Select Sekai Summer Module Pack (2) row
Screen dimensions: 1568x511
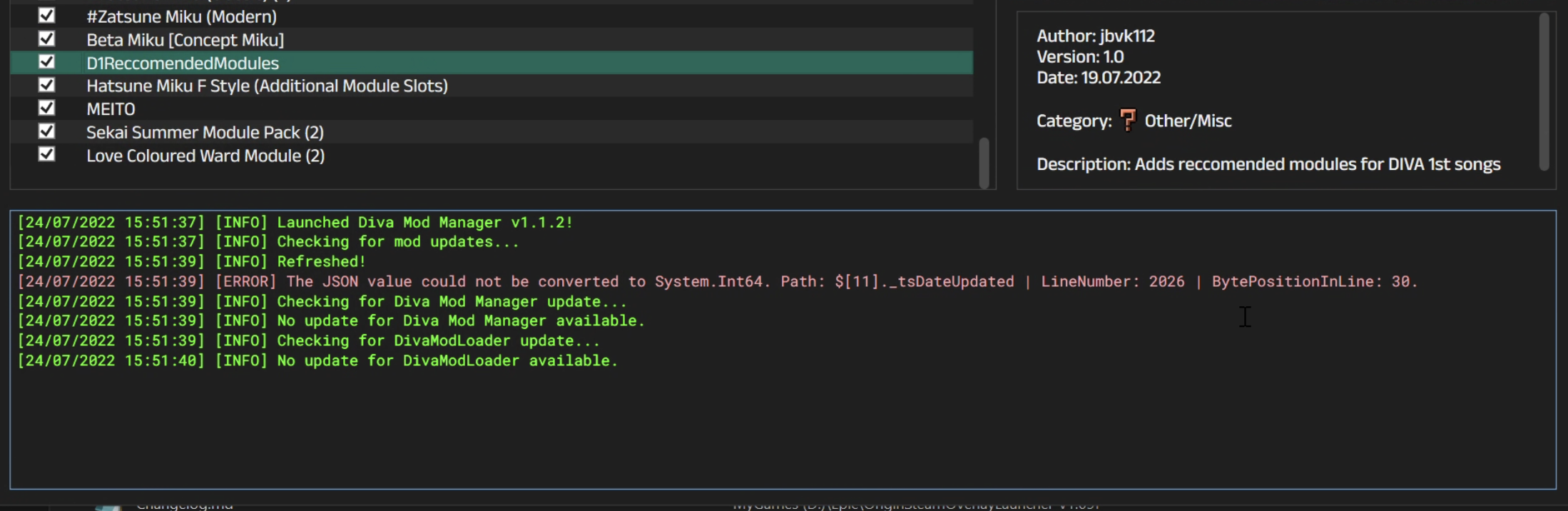coord(492,132)
